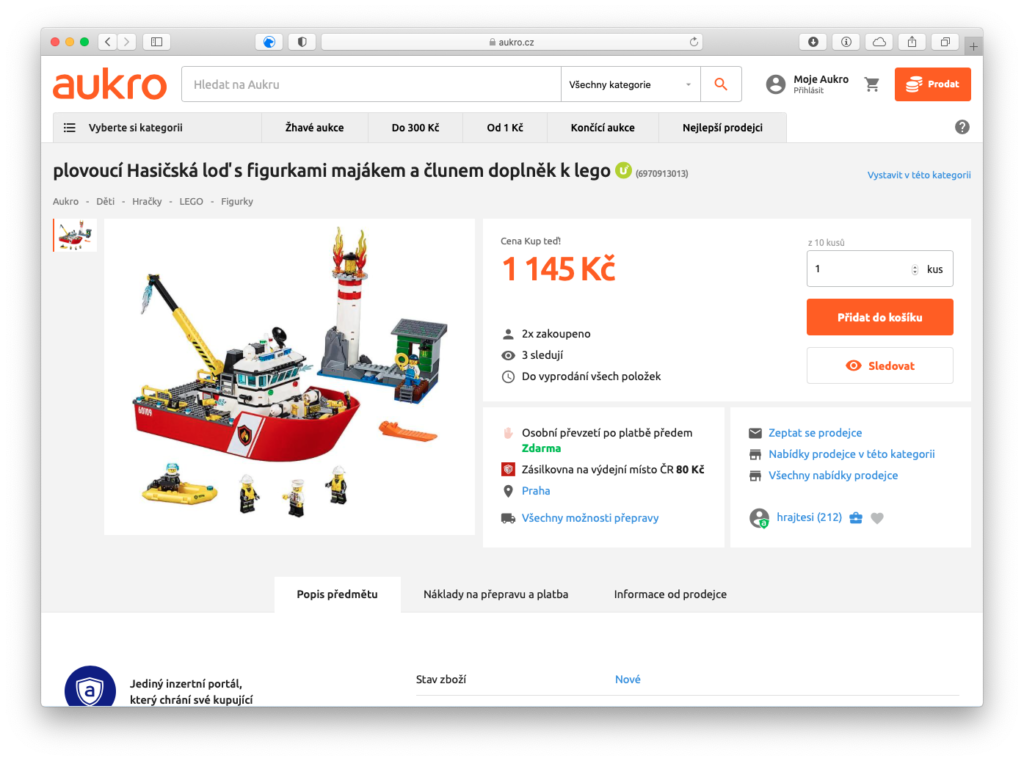
Task: Open the shopping cart icon
Action: coord(872,84)
